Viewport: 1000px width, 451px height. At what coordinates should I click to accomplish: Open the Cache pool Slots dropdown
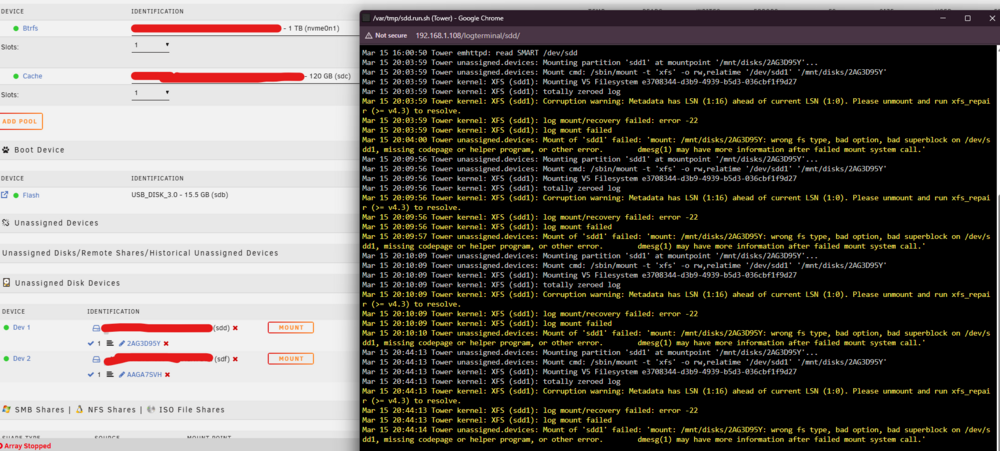click(x=151, y=93)
